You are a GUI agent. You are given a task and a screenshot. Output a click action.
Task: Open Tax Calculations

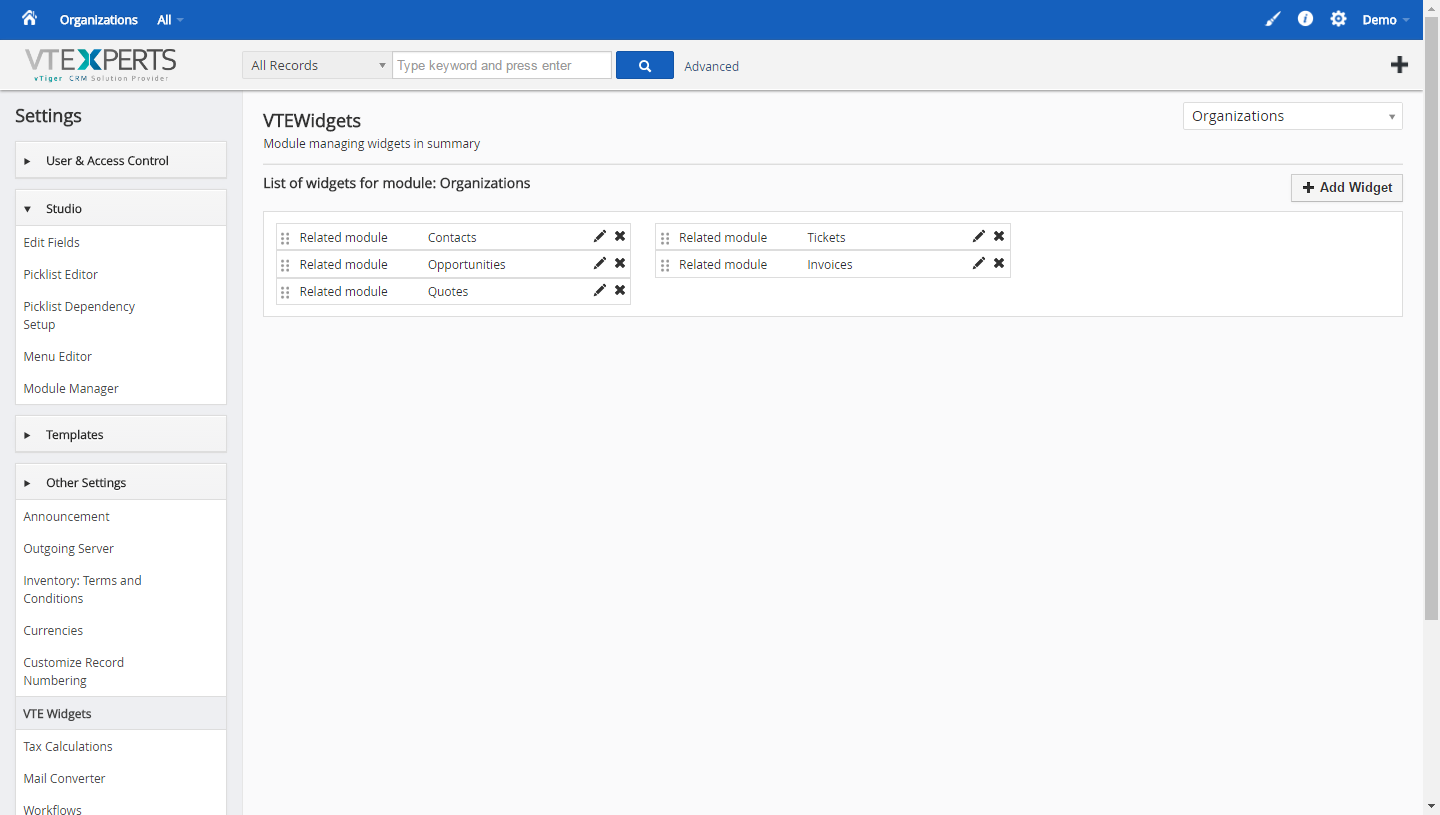click(68, 746)
